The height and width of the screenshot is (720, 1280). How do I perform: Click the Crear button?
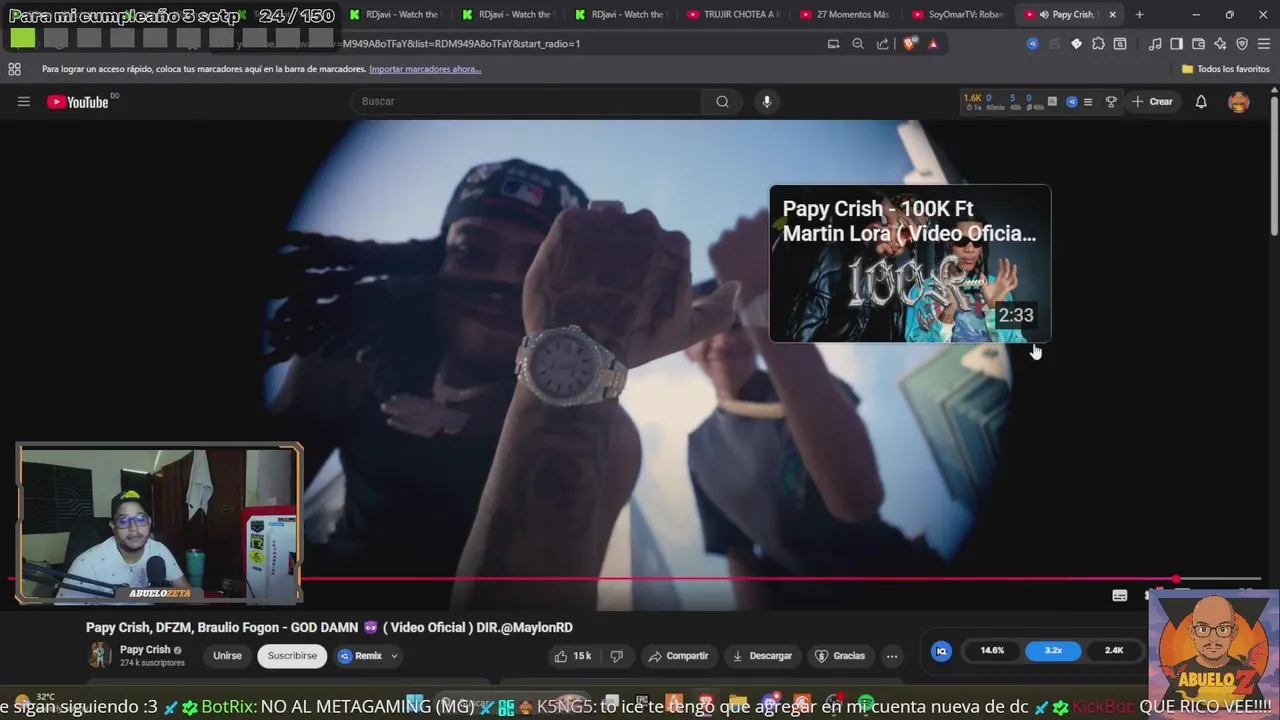(x=1152, y=101)
